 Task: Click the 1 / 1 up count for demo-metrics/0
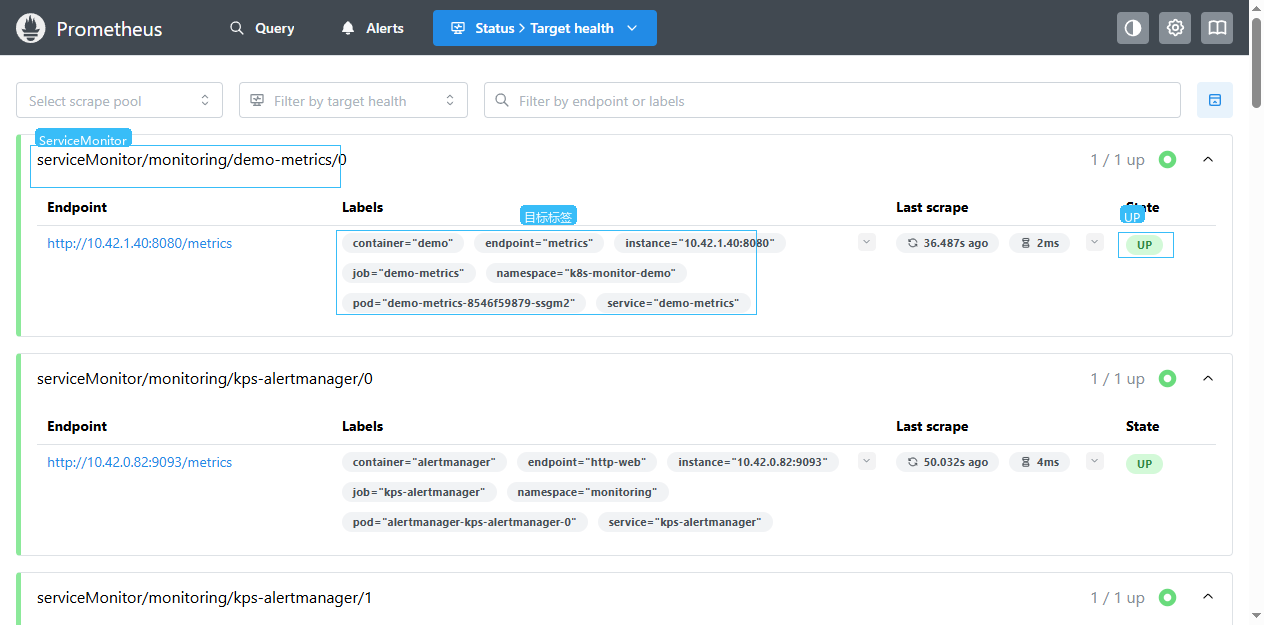(x=1117, y=160)
